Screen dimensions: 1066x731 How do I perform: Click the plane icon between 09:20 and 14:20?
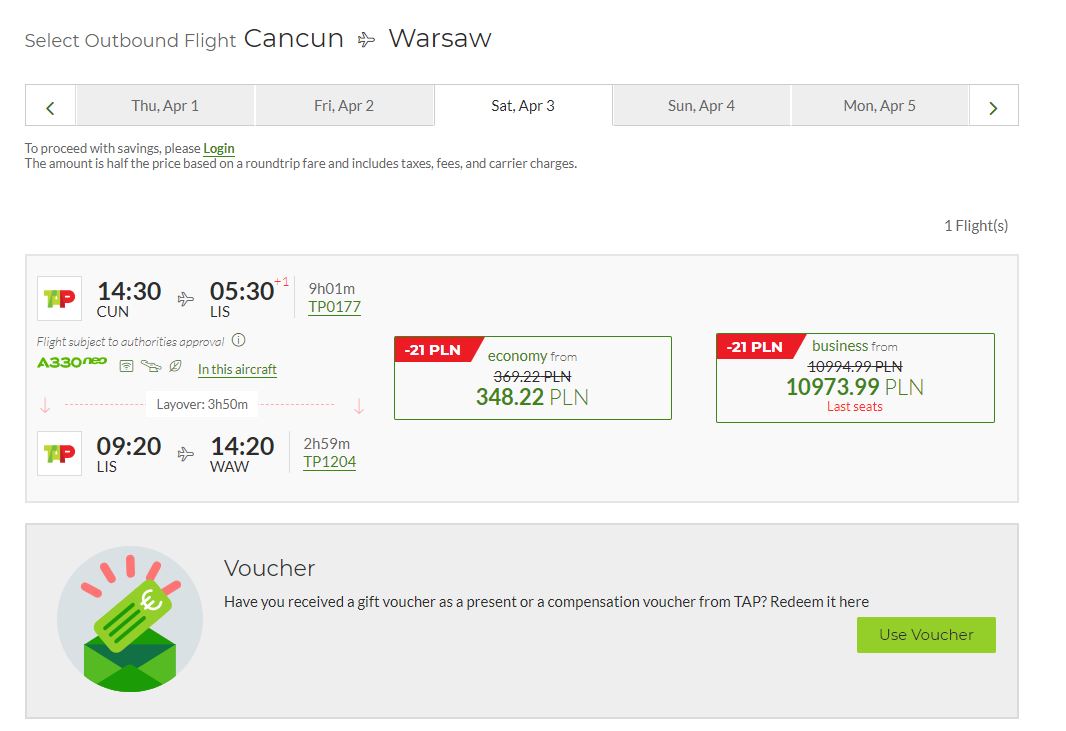point(186,454)
